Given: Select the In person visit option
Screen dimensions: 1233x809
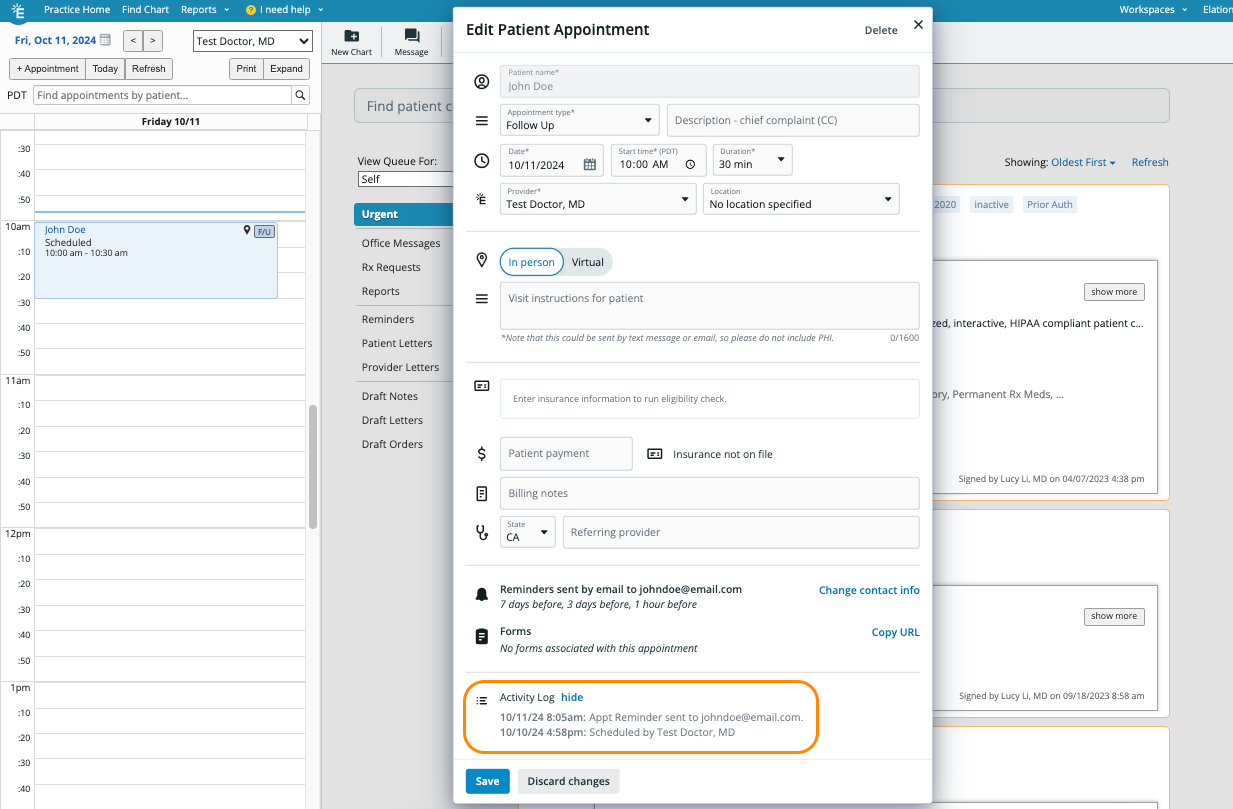Looking at the screenshot, I should [531, 262].
